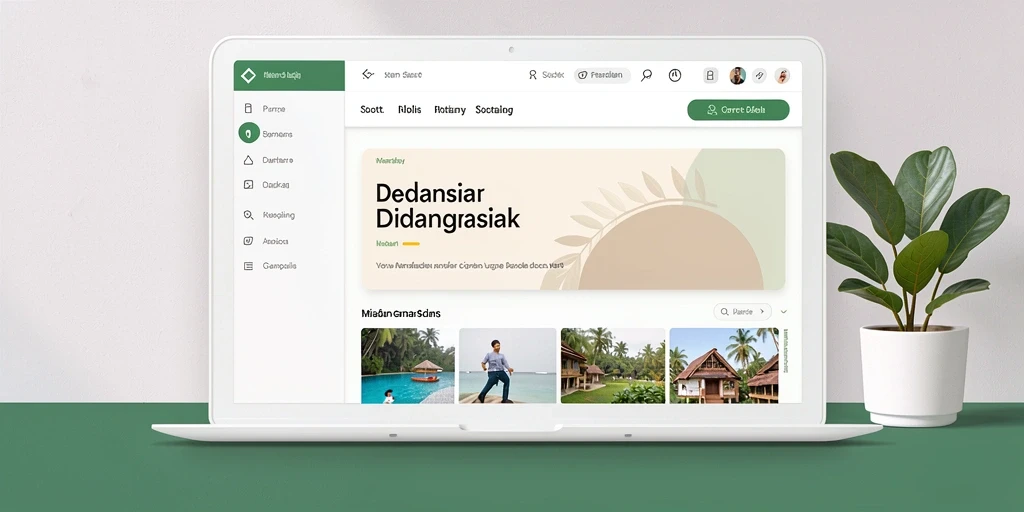The height and width of the screenshot is (512, 1024).
Task: Click the Xan Sacd text beside back arrow
Action: click(403, 75)
